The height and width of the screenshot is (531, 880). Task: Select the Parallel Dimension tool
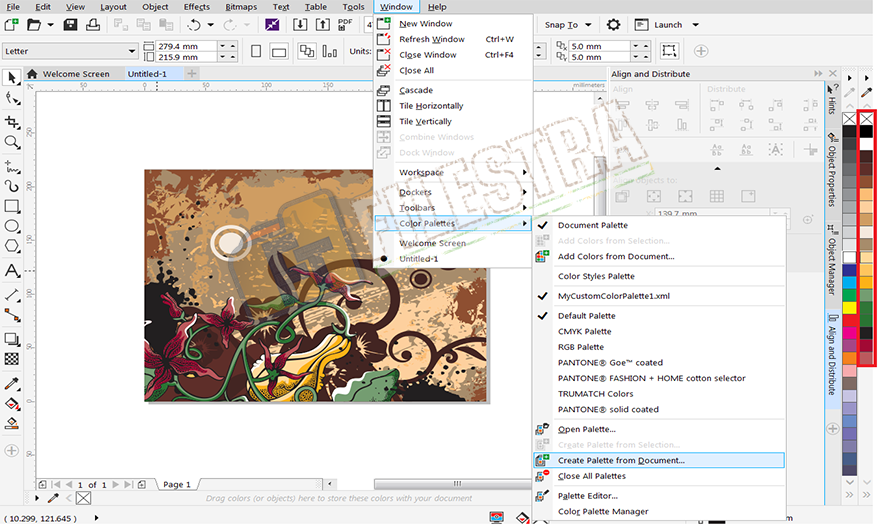click(12, 294)
